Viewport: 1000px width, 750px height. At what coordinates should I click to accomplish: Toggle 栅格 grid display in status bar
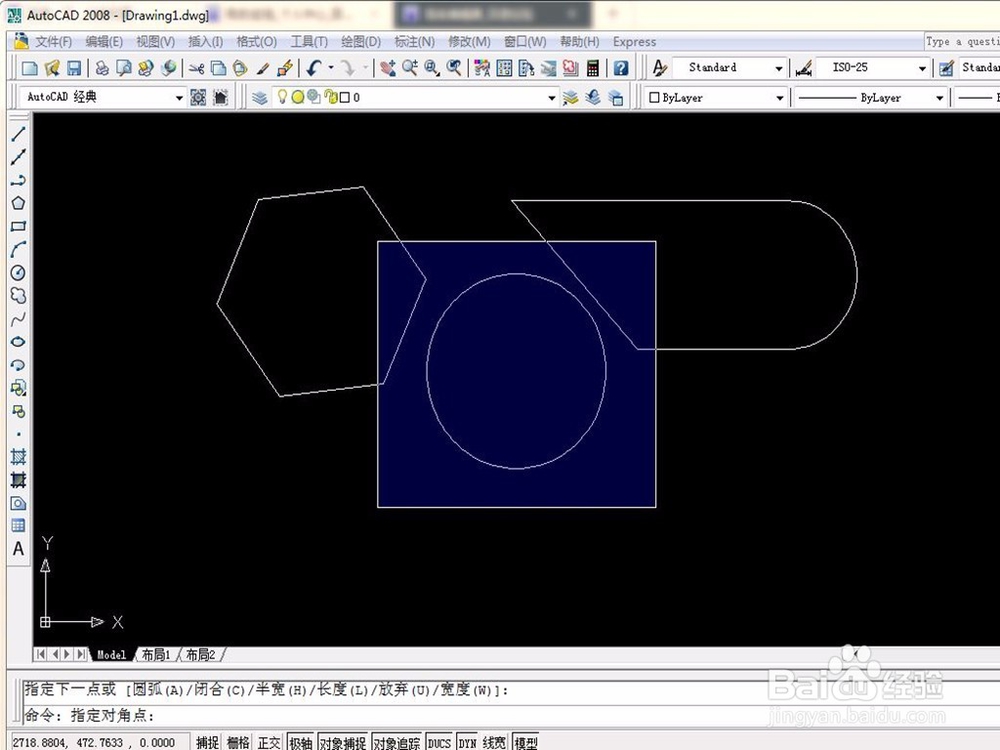(238, 742)
